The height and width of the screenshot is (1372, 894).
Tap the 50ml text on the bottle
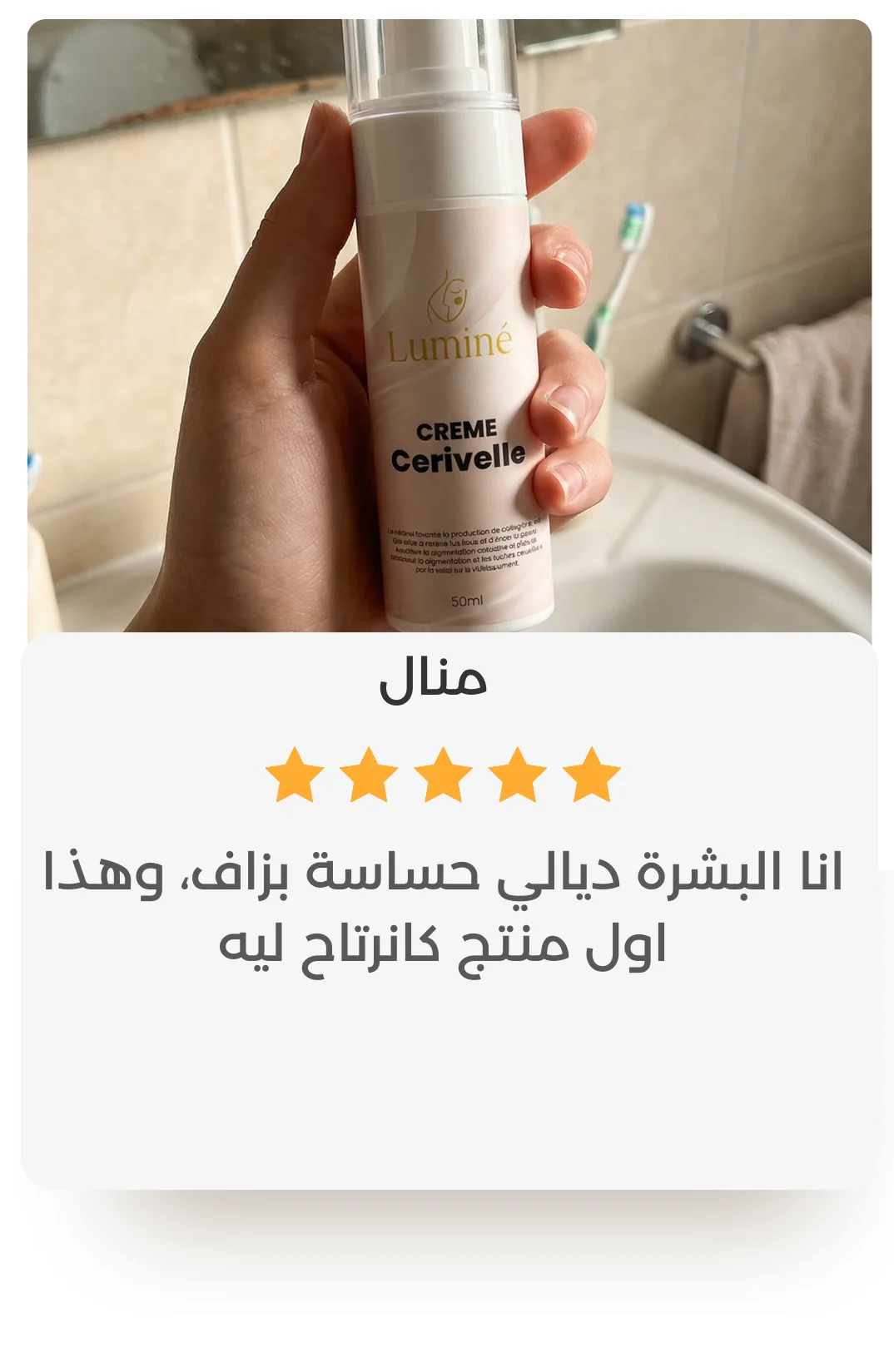[x=466, y=601]
